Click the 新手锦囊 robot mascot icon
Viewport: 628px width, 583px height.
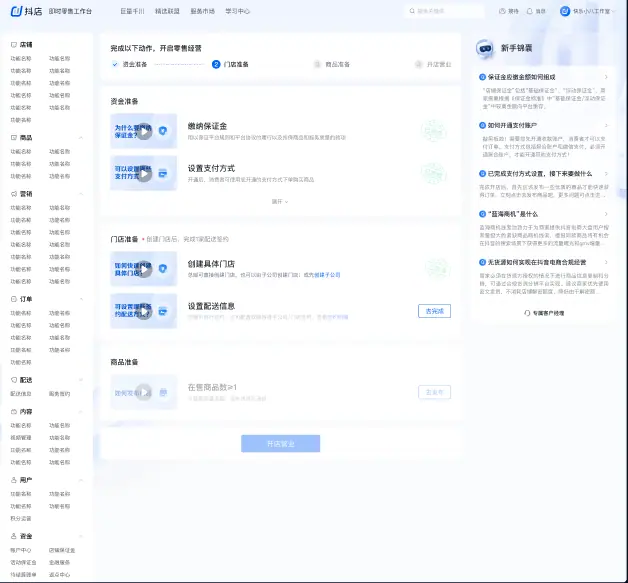(x=485, y=48)
